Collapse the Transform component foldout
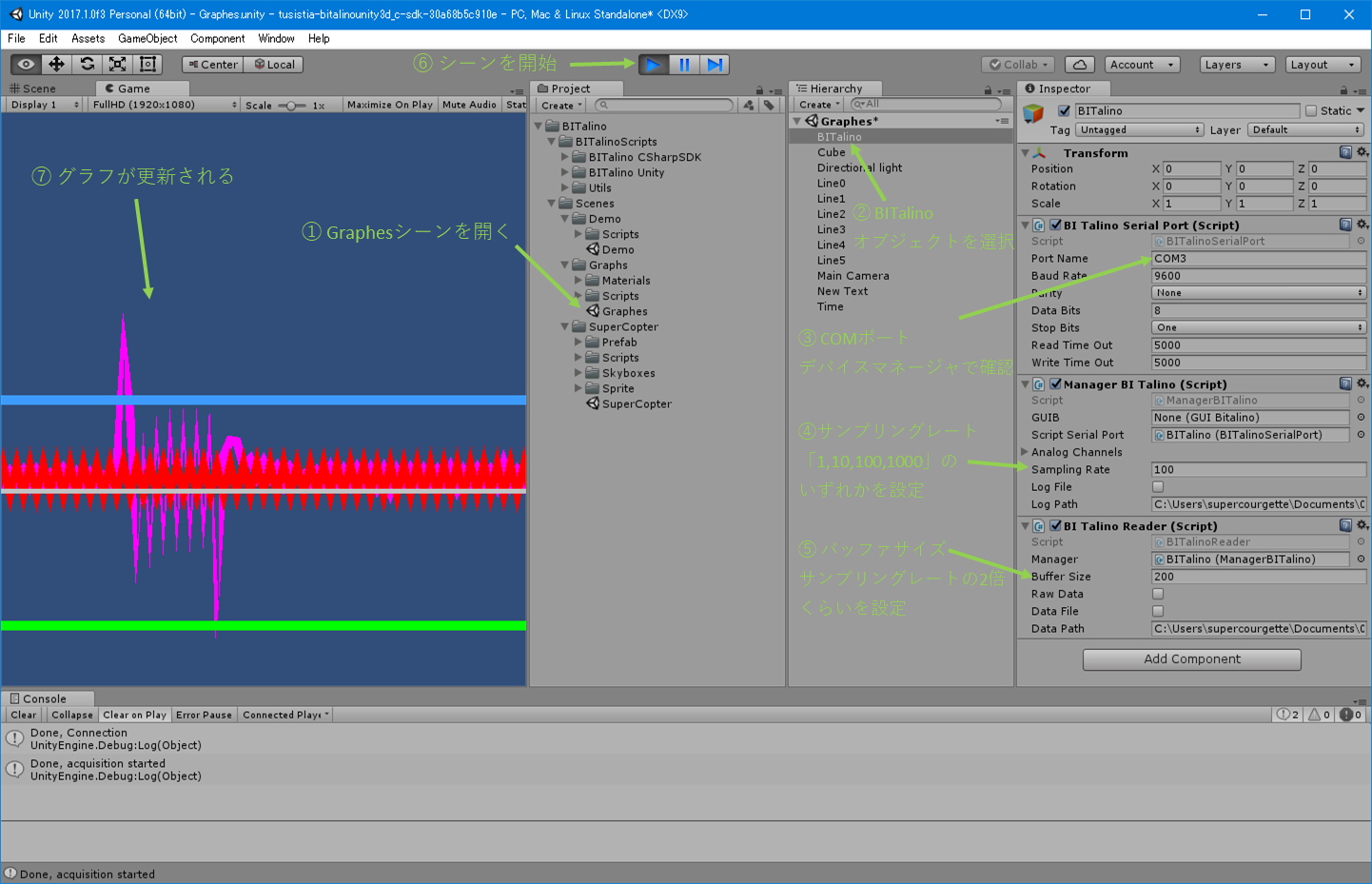The height and width of the screenshot is (884, 1372). tap(1025, 152)
